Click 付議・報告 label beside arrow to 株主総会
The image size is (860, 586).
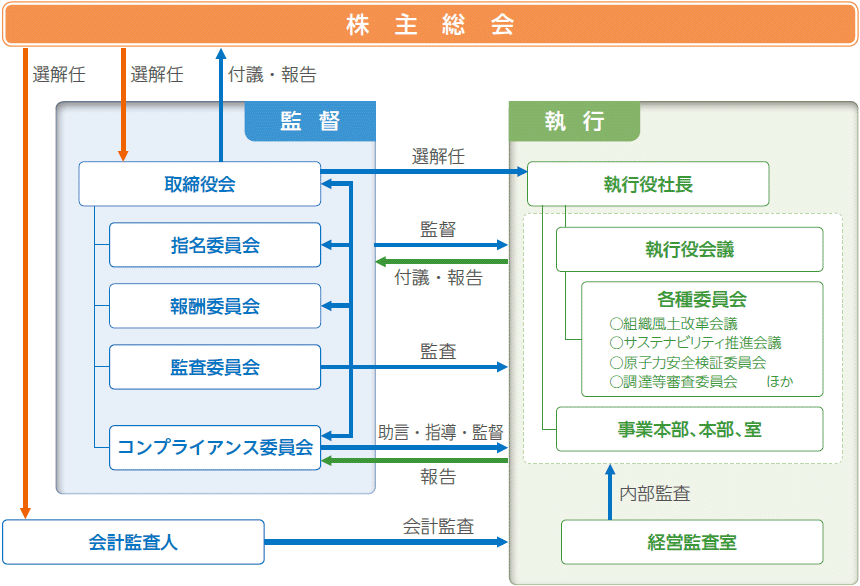pos(272,74)
